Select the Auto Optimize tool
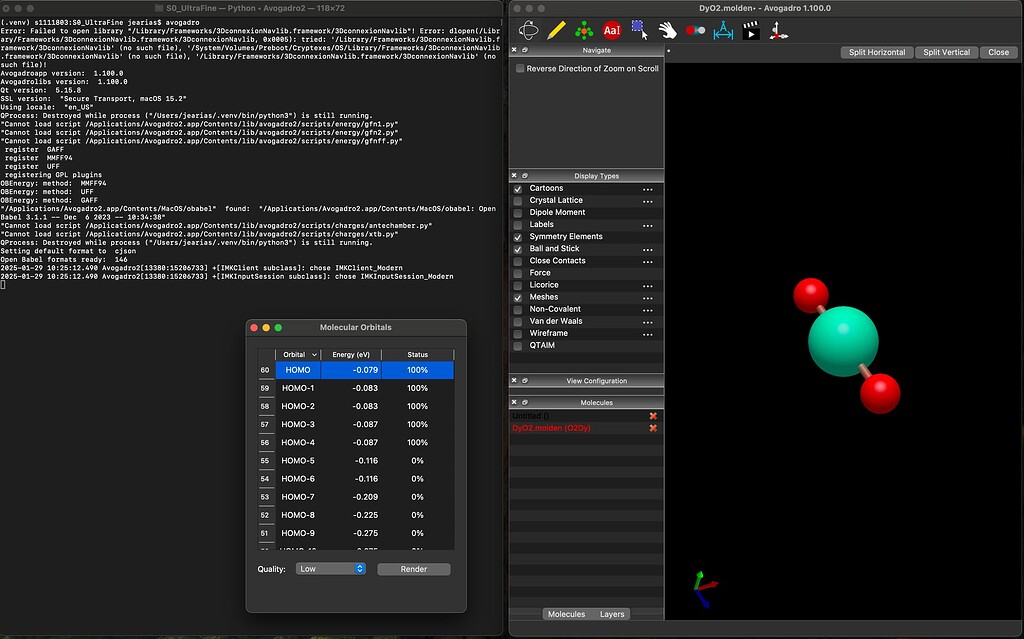The width and height of the screenshot is (1024, 639). pyautogui.click(x=585, y=30)
